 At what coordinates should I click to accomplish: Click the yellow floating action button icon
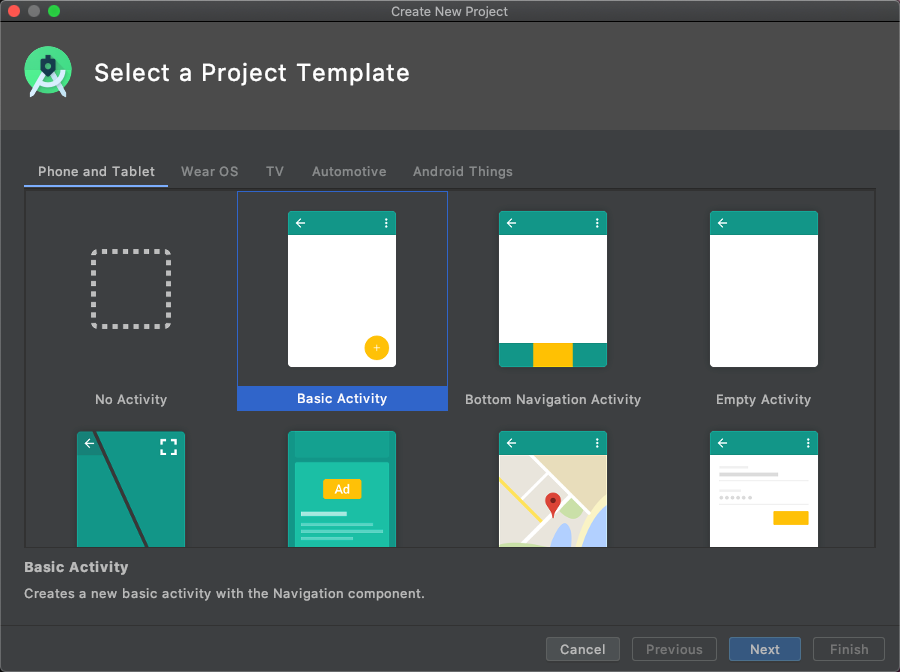[x=376, y=348]
